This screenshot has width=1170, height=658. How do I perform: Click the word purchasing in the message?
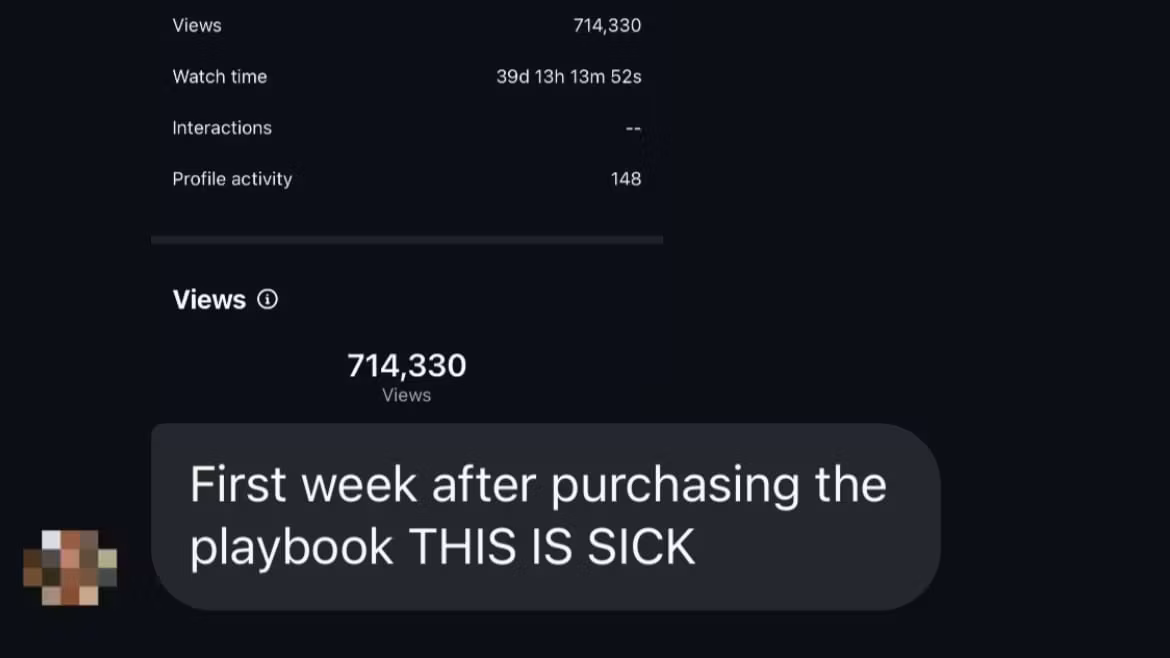[x=676, y=487]
